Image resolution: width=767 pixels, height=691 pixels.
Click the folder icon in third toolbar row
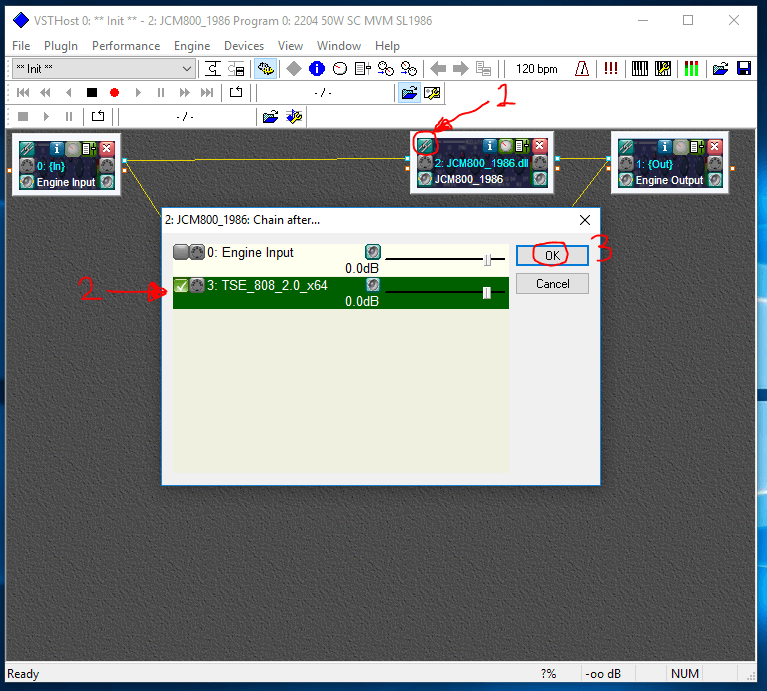pyautogui.click(x=271, y=116)
